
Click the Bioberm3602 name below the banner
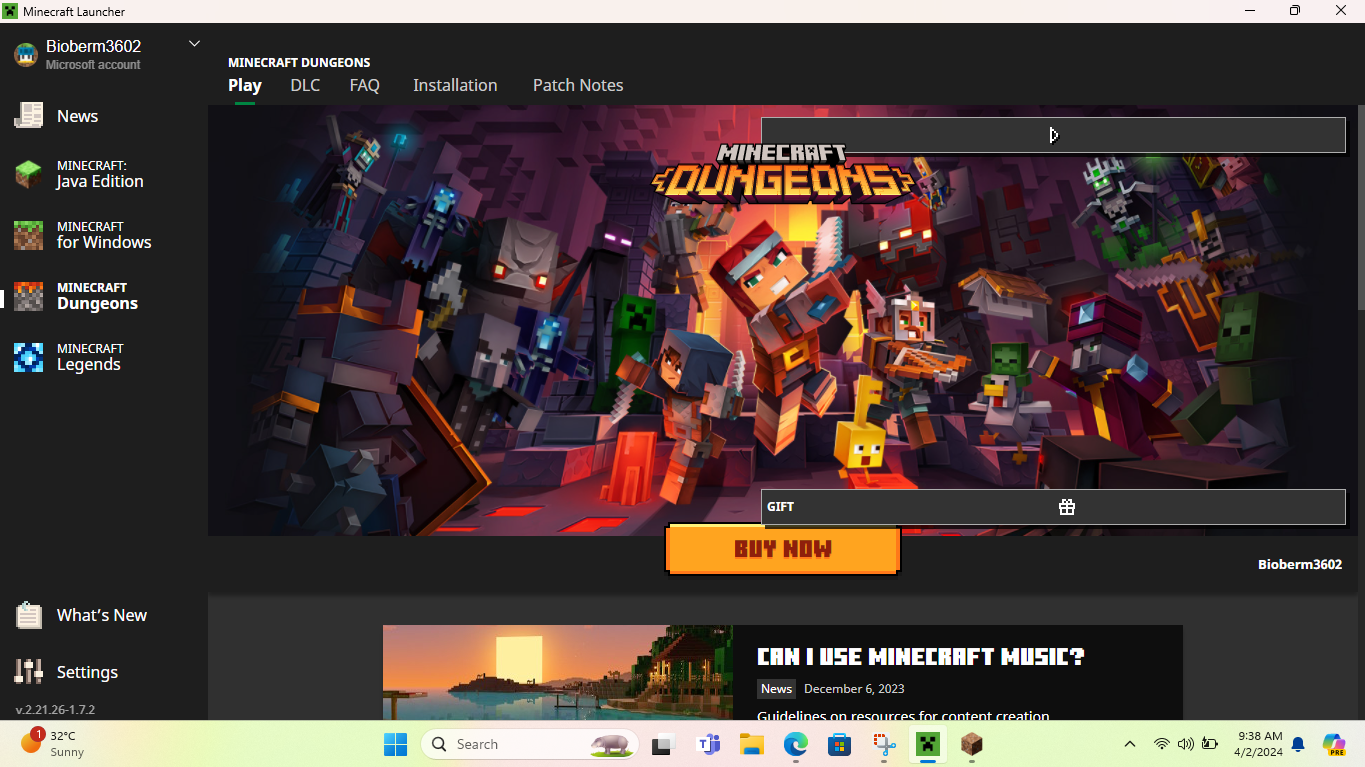point(1300,564)
